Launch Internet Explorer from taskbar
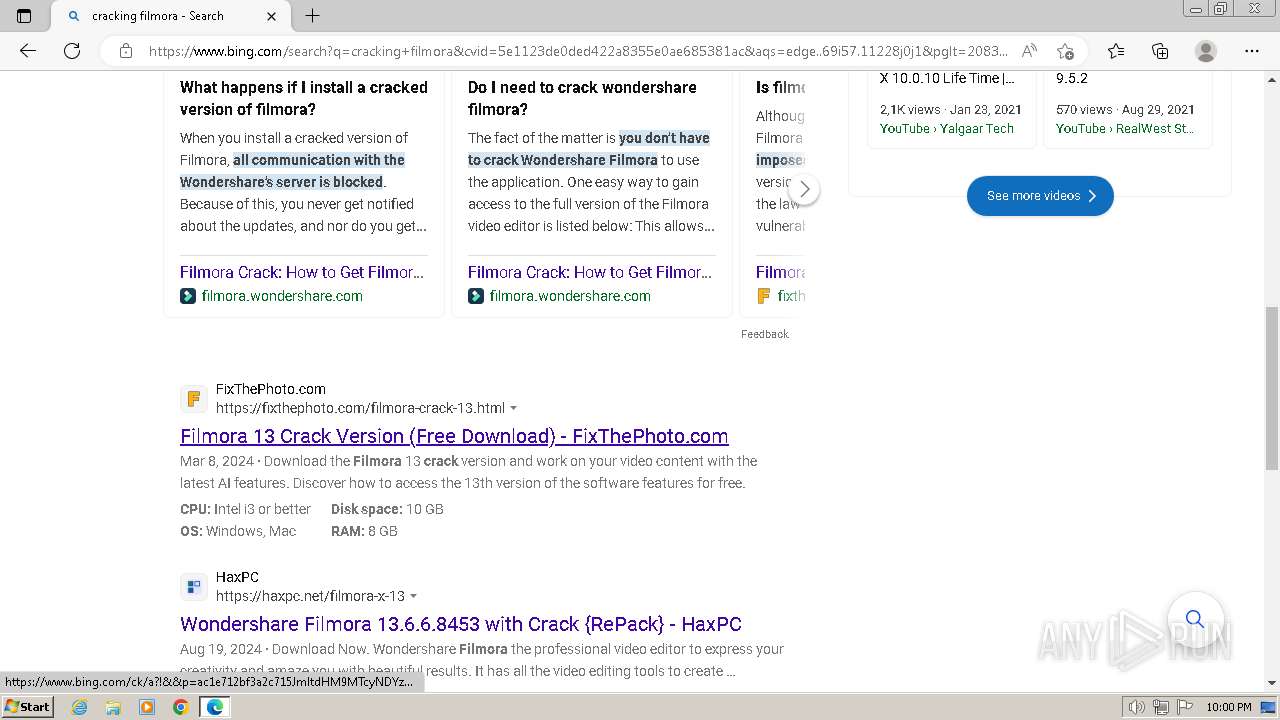1280x720 pixels. click(x=80, y=707)
